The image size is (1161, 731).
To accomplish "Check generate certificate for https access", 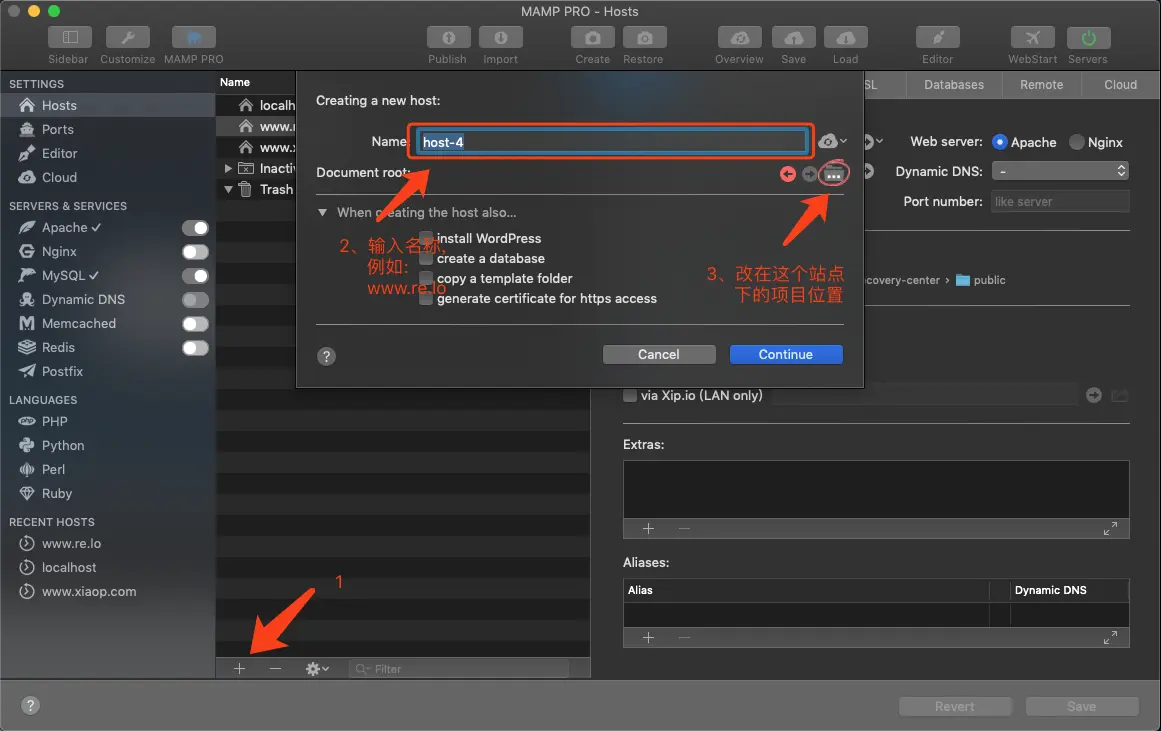I will point(426,298).
